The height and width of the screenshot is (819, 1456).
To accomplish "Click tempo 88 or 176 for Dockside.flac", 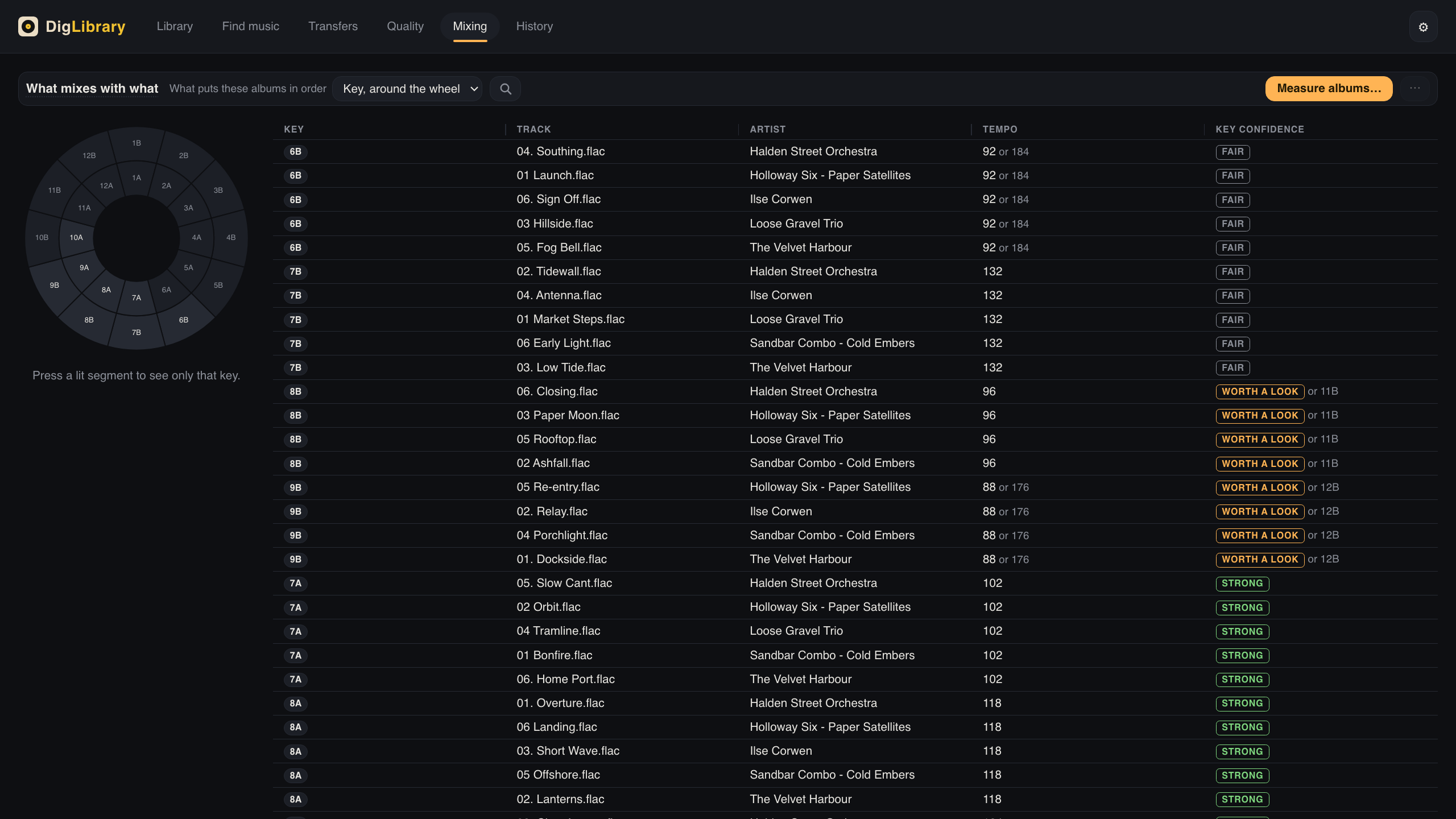I will (x=1006, y=559).
